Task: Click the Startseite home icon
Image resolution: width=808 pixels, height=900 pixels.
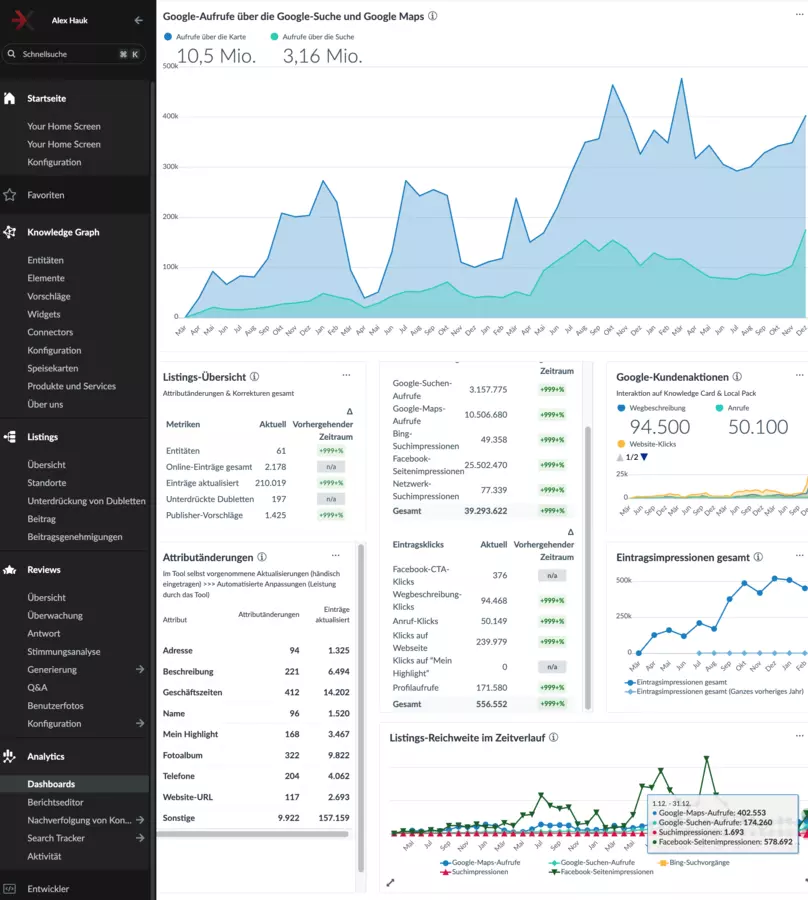Action: tap(10, 99)
